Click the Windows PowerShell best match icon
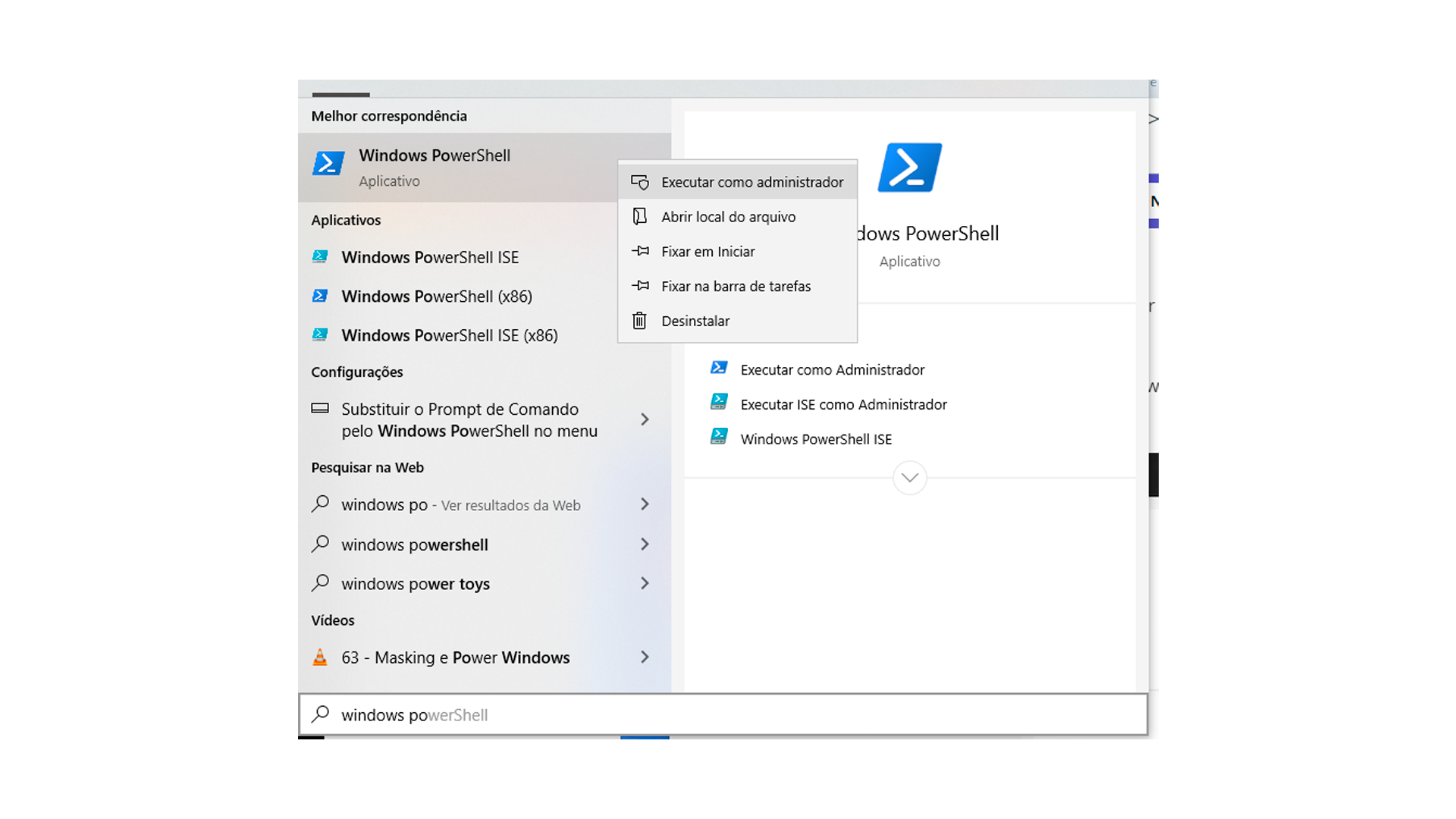1456x819 pixels. click(328, 163)
